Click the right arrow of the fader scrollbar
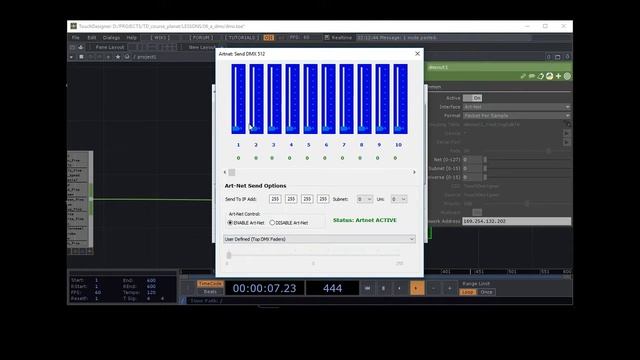The height and width of the screenshot is (360, 640). point(414,172)
